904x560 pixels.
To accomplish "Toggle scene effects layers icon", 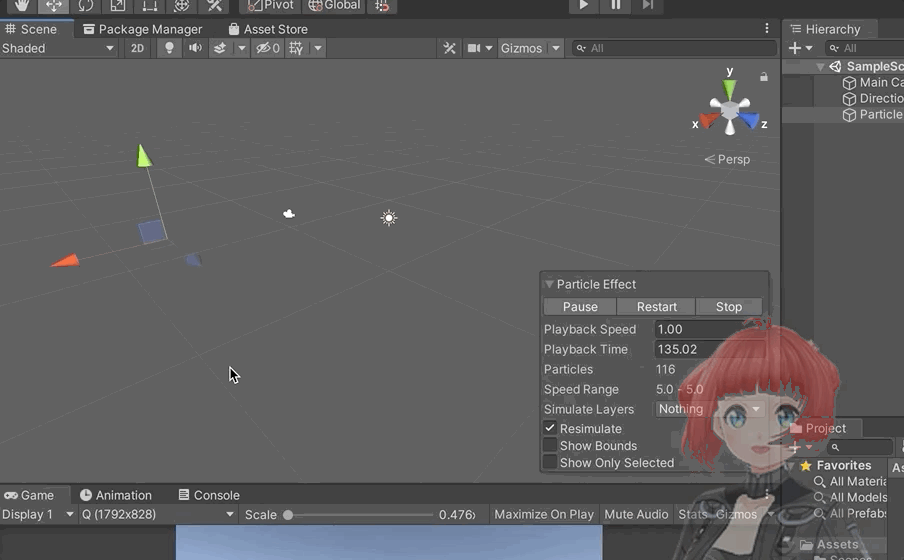I will click(x=220, y=48).
